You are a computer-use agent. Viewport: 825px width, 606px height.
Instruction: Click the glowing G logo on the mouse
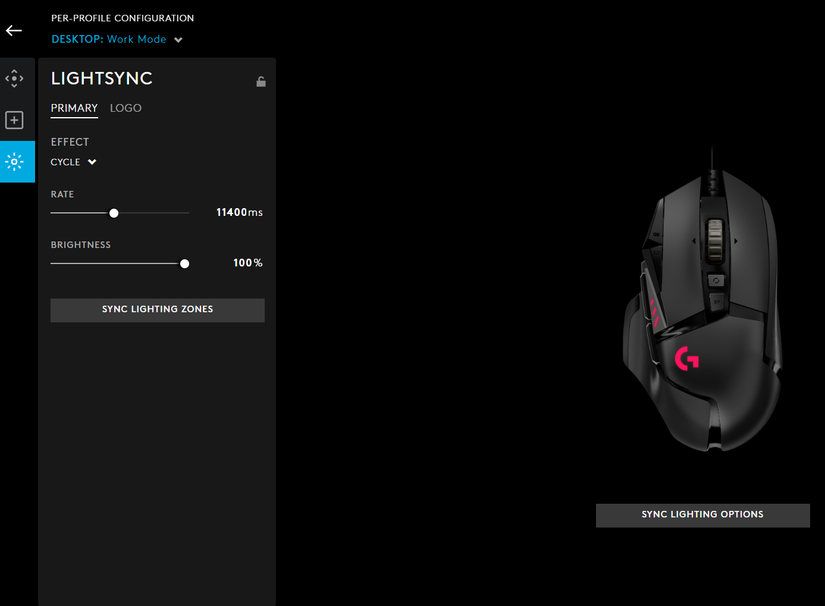pyautogui.click(x=688, y=358)
